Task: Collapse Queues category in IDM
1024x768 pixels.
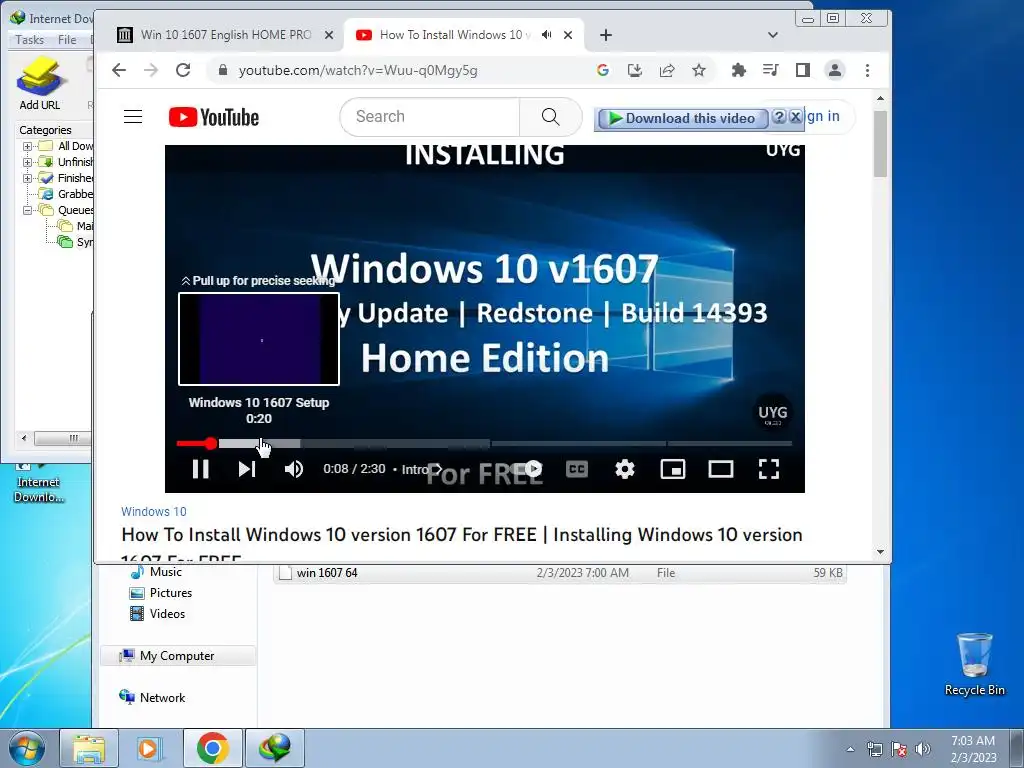Action: pyautogui.click(x=27, y=210)
